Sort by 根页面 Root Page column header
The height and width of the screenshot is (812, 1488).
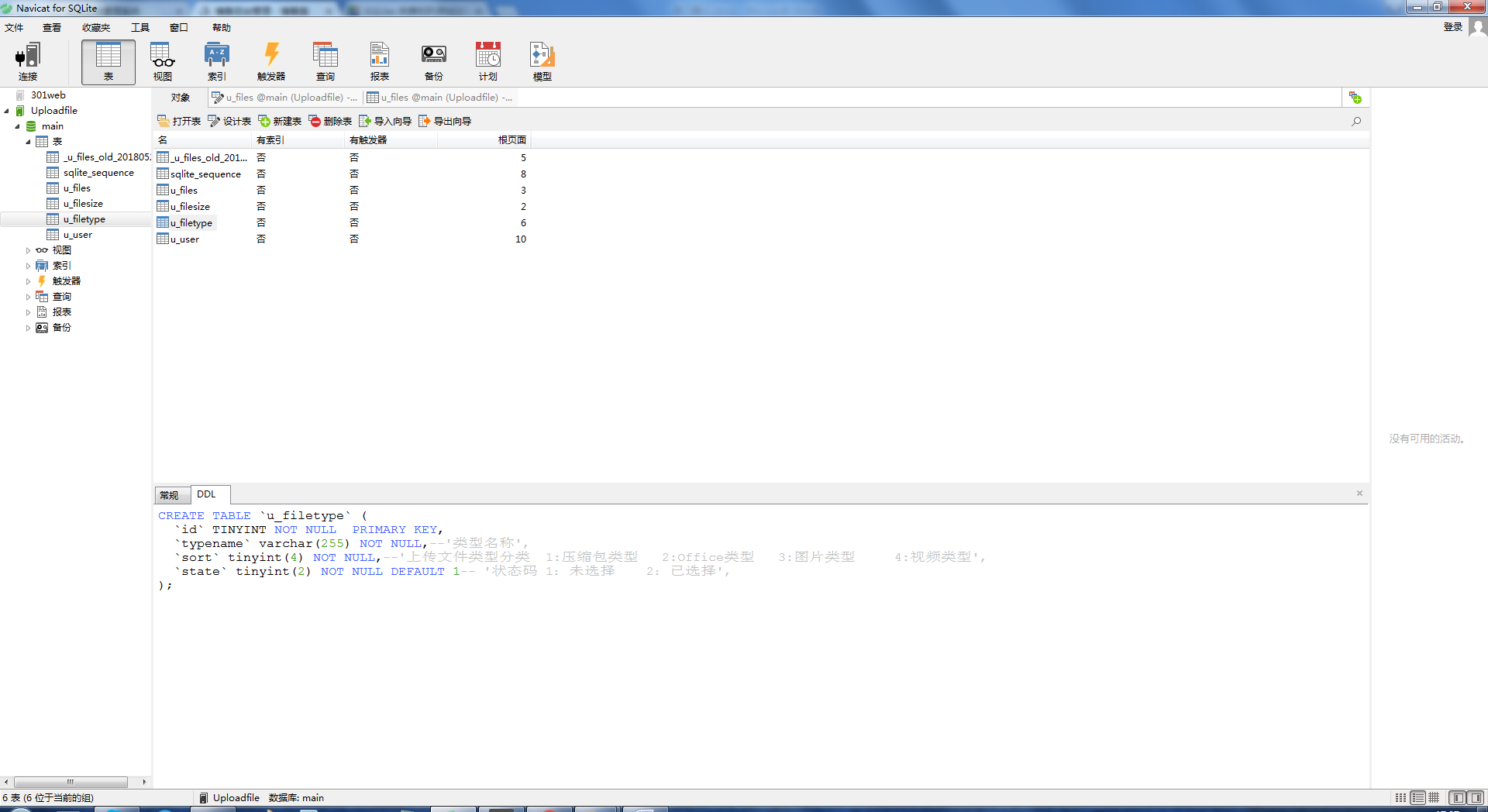484,140
